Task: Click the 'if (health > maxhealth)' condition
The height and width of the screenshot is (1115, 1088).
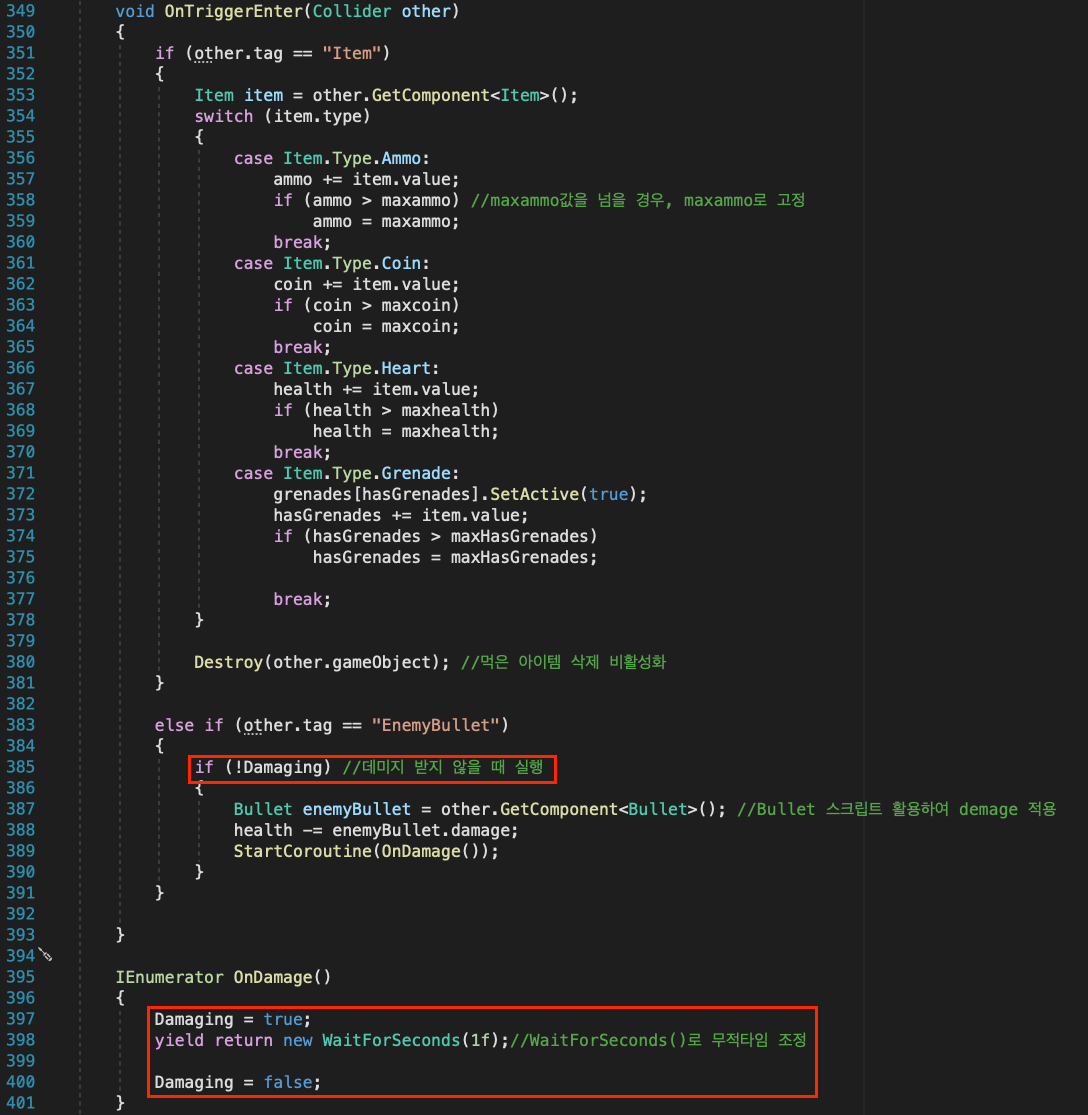Action: [x=386, y=410]
